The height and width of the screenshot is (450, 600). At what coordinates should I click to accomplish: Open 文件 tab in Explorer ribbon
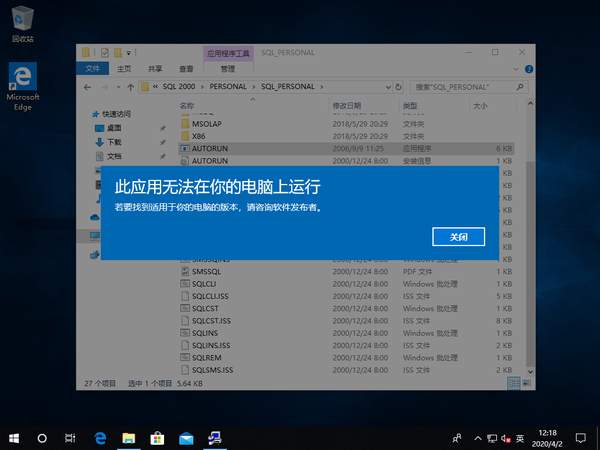tap(93, 68)
